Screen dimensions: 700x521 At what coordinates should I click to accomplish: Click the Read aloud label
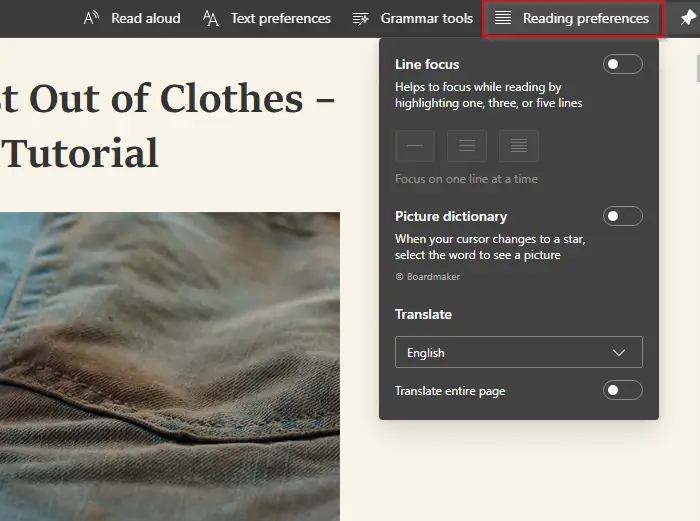(x=146, y=18)
